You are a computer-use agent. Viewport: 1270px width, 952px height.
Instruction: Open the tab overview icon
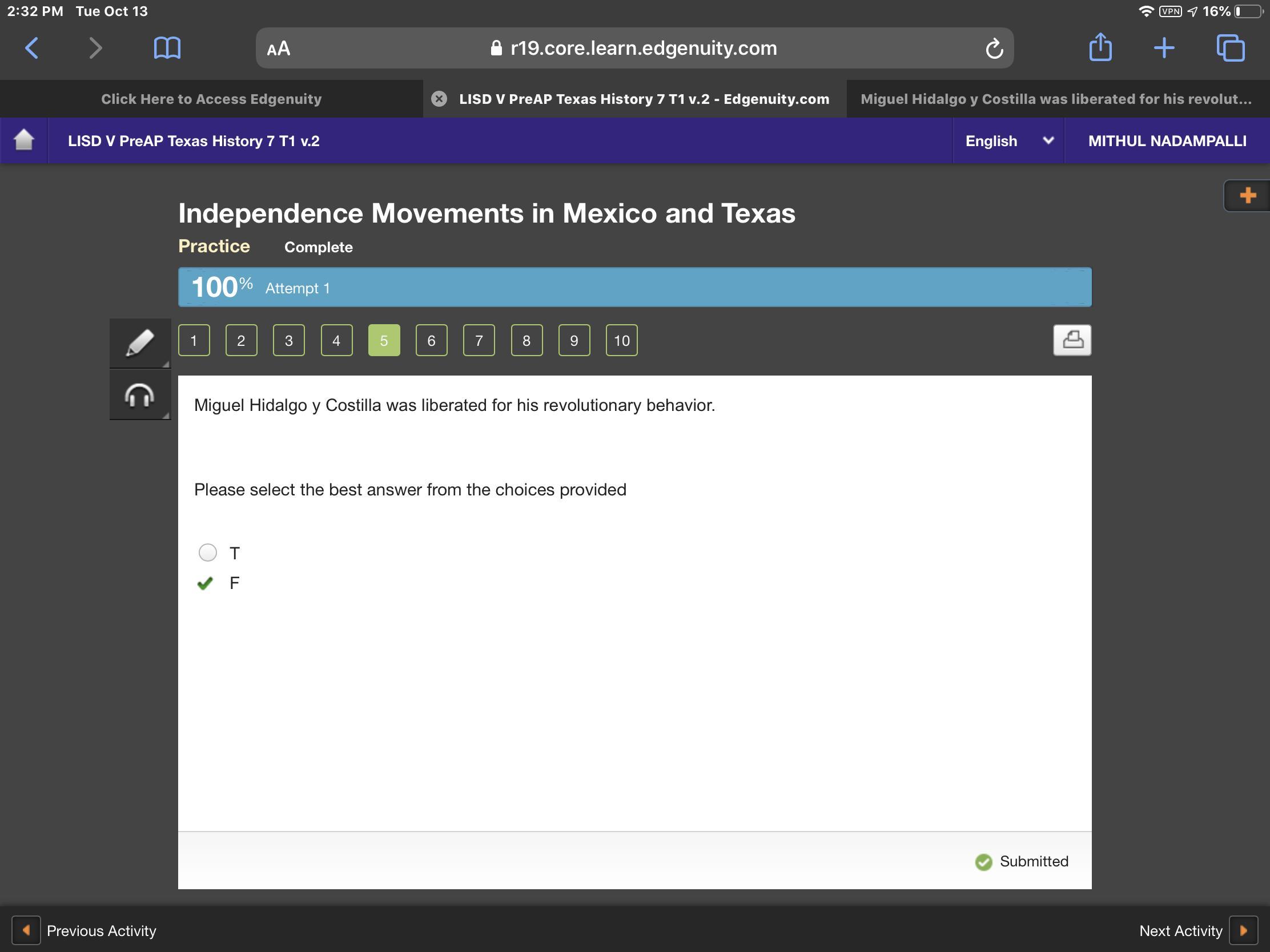(x=1230, y=47)
